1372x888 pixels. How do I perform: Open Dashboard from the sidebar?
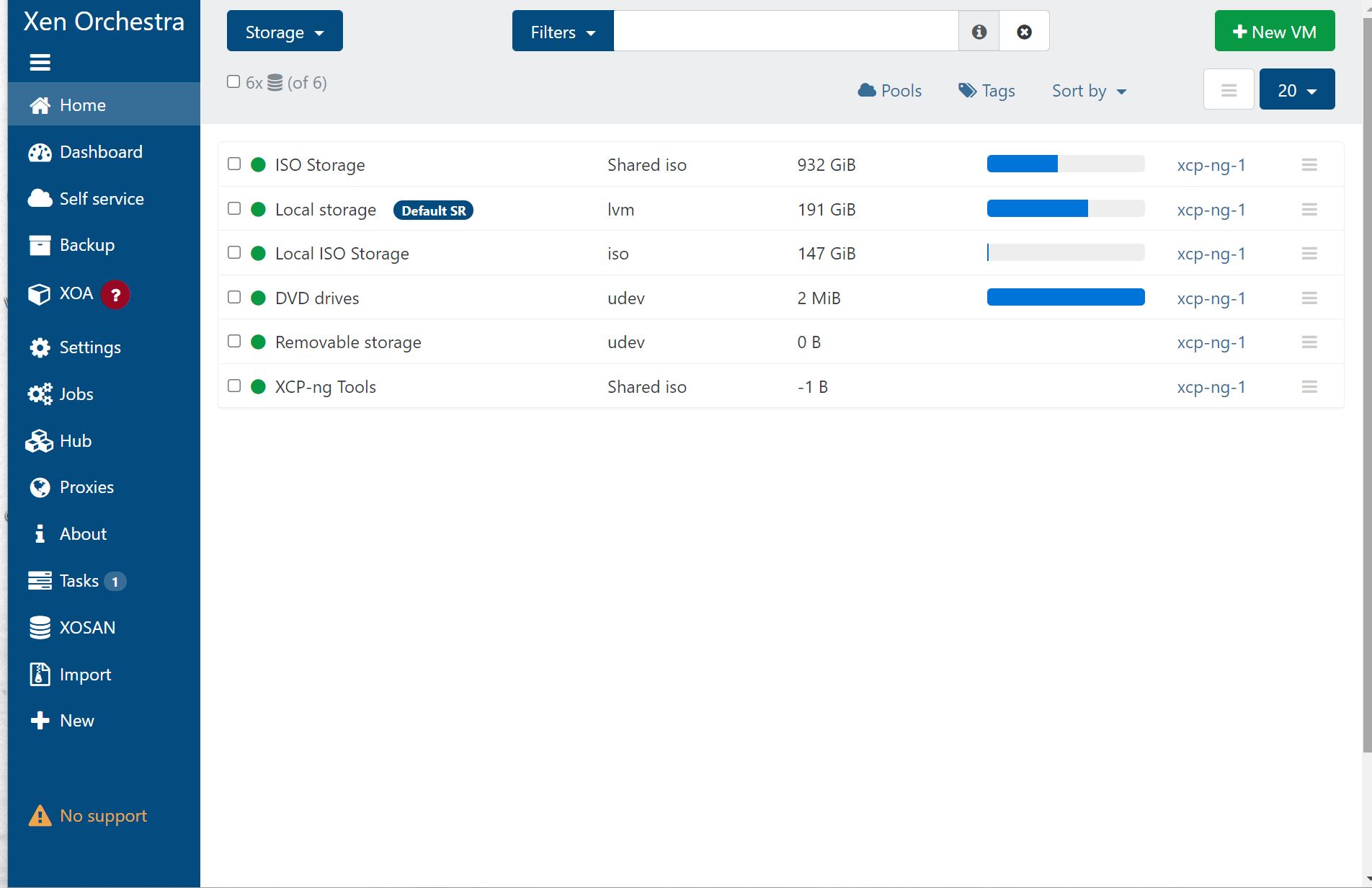coord(104,152)
